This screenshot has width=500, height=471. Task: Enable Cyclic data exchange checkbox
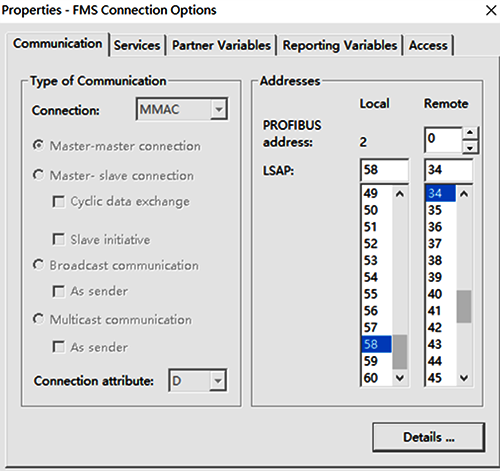(x=59, y=201)
